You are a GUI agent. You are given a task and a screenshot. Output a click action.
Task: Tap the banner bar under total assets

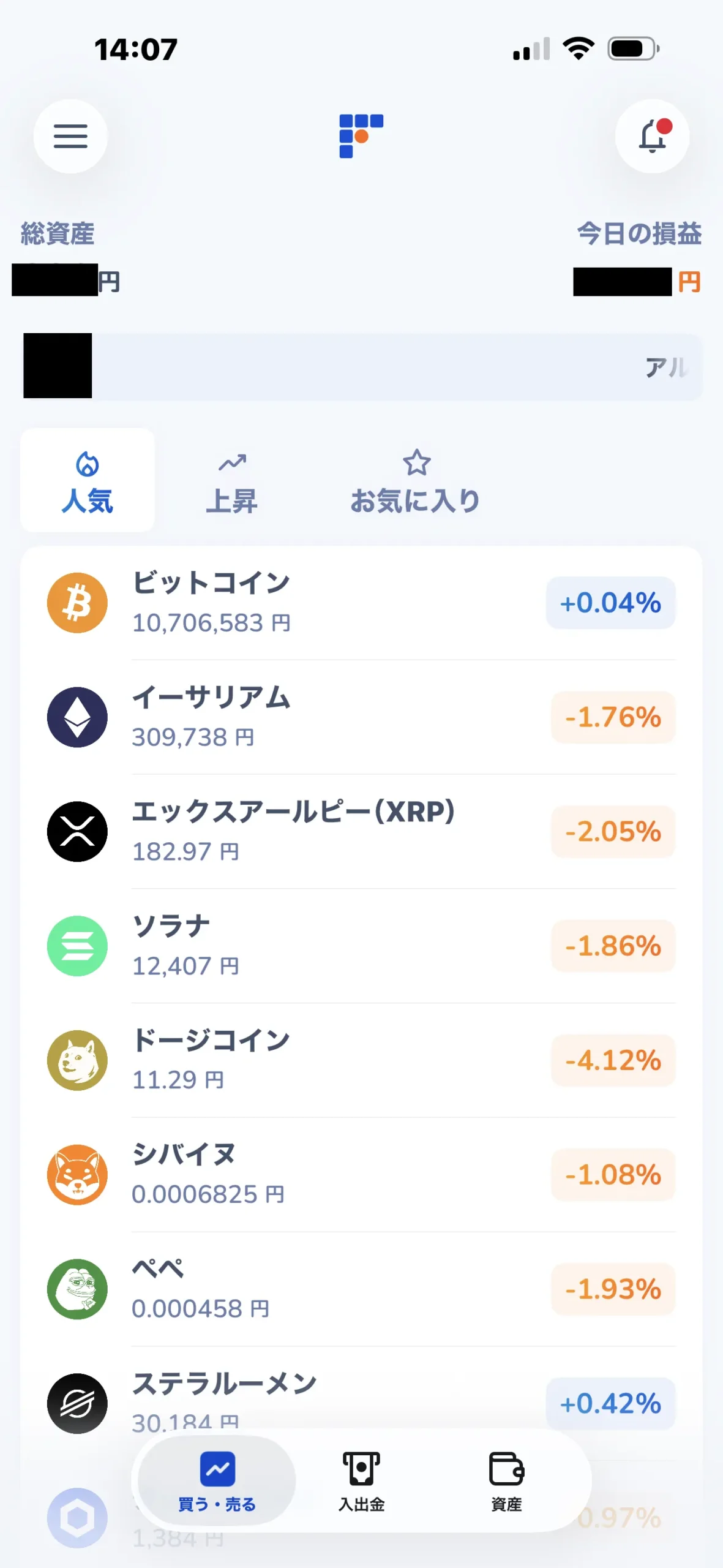[362, 367]
